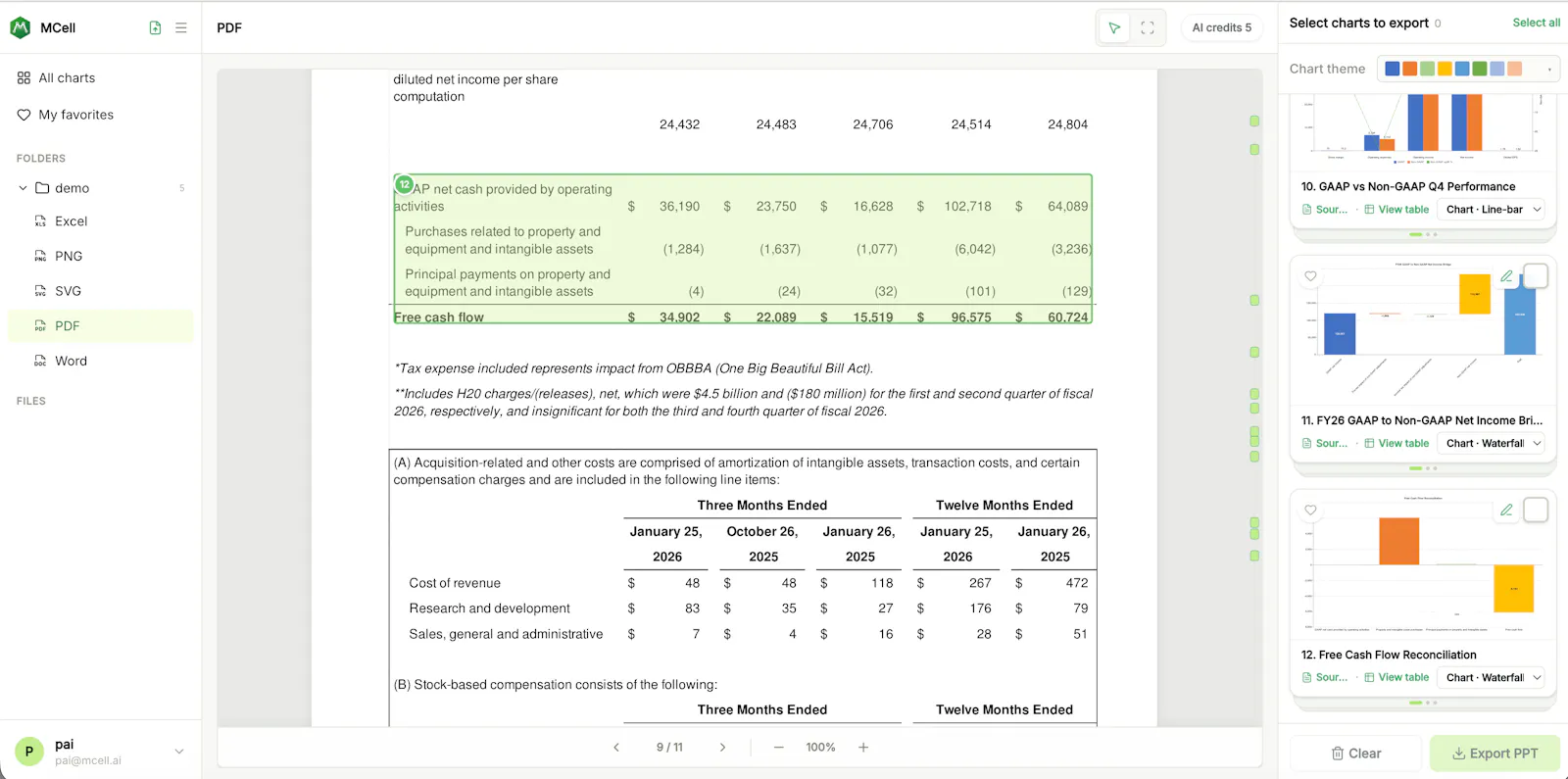Expand the pai account menu chevron

179,752
